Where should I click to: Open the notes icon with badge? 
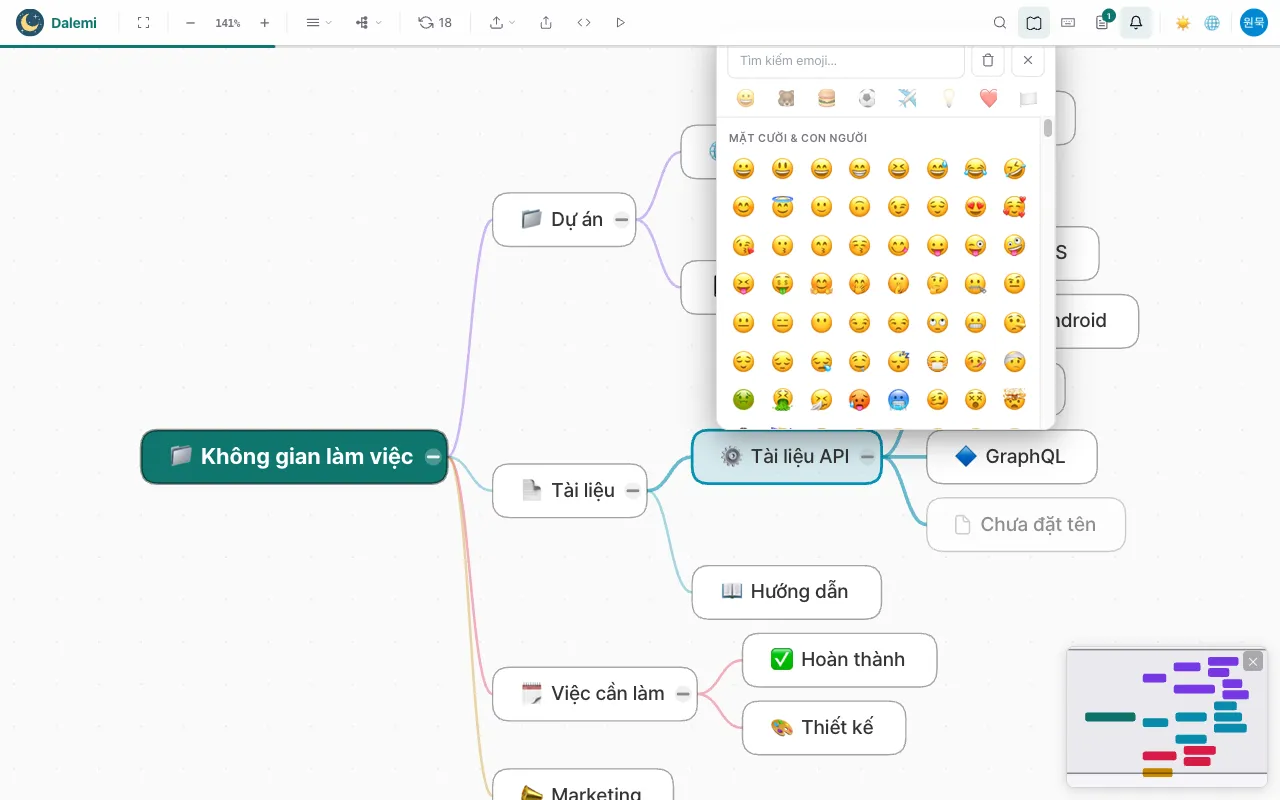(x=1103, y=22)
